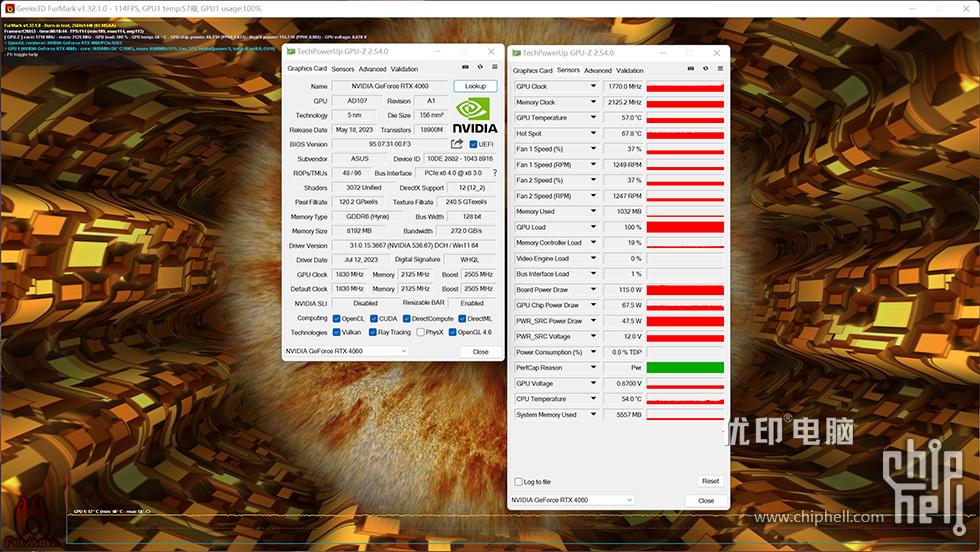Open the Fan 1 Speed (%) dropdown arrow

593,149
